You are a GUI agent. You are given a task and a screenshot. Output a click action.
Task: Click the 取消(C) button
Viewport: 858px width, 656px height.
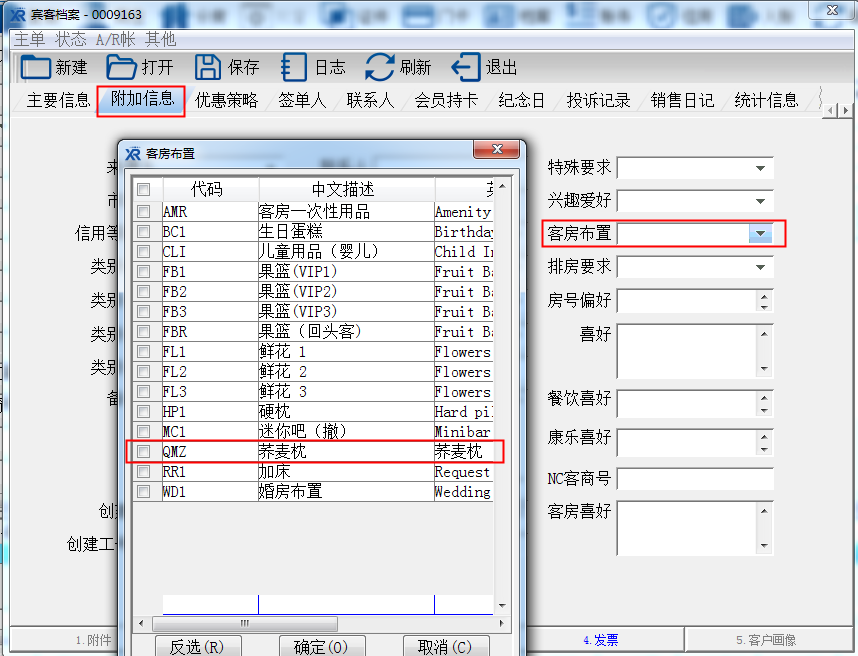445,647
